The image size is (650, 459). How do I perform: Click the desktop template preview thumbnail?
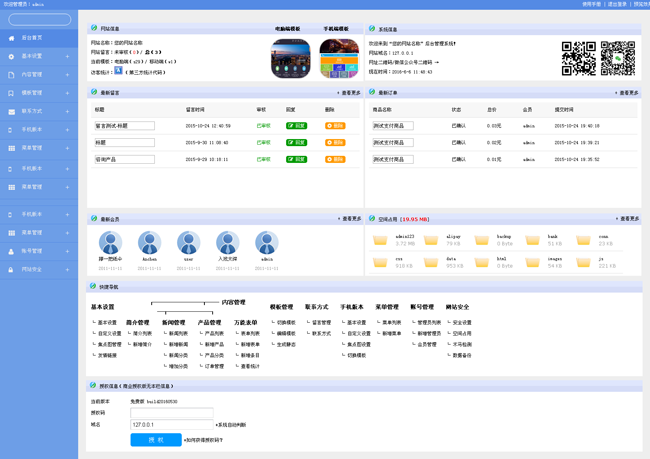point(290,58)
